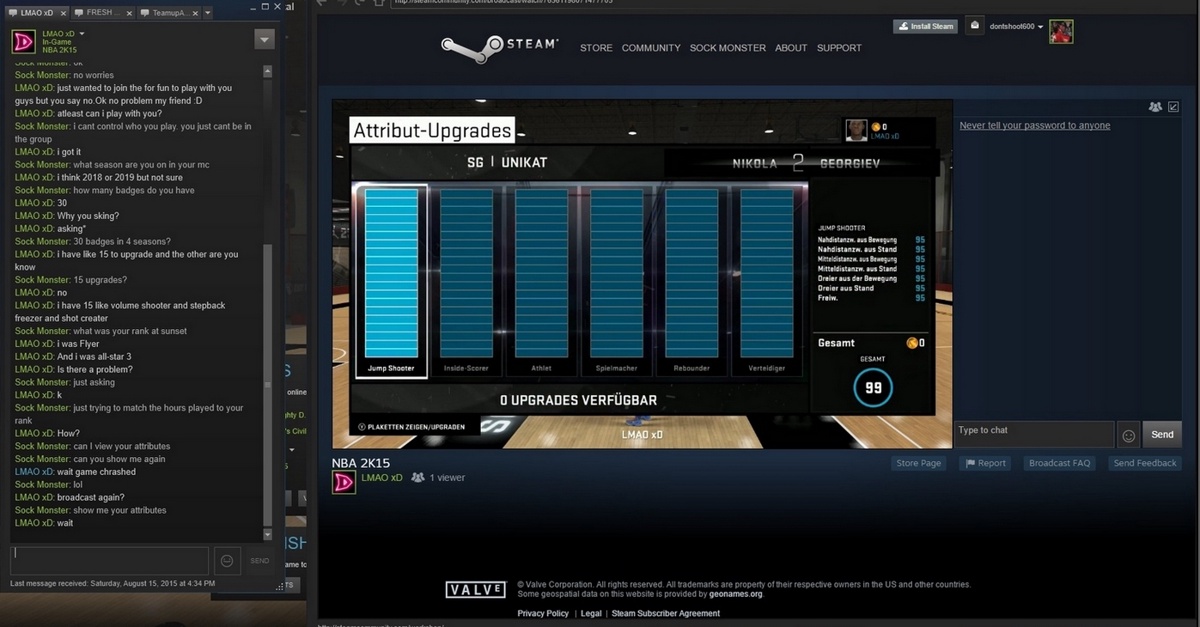Select the Inside-Scorer attribute column
This screenshot has height=627, width=1200.
[x=466, y=280]
